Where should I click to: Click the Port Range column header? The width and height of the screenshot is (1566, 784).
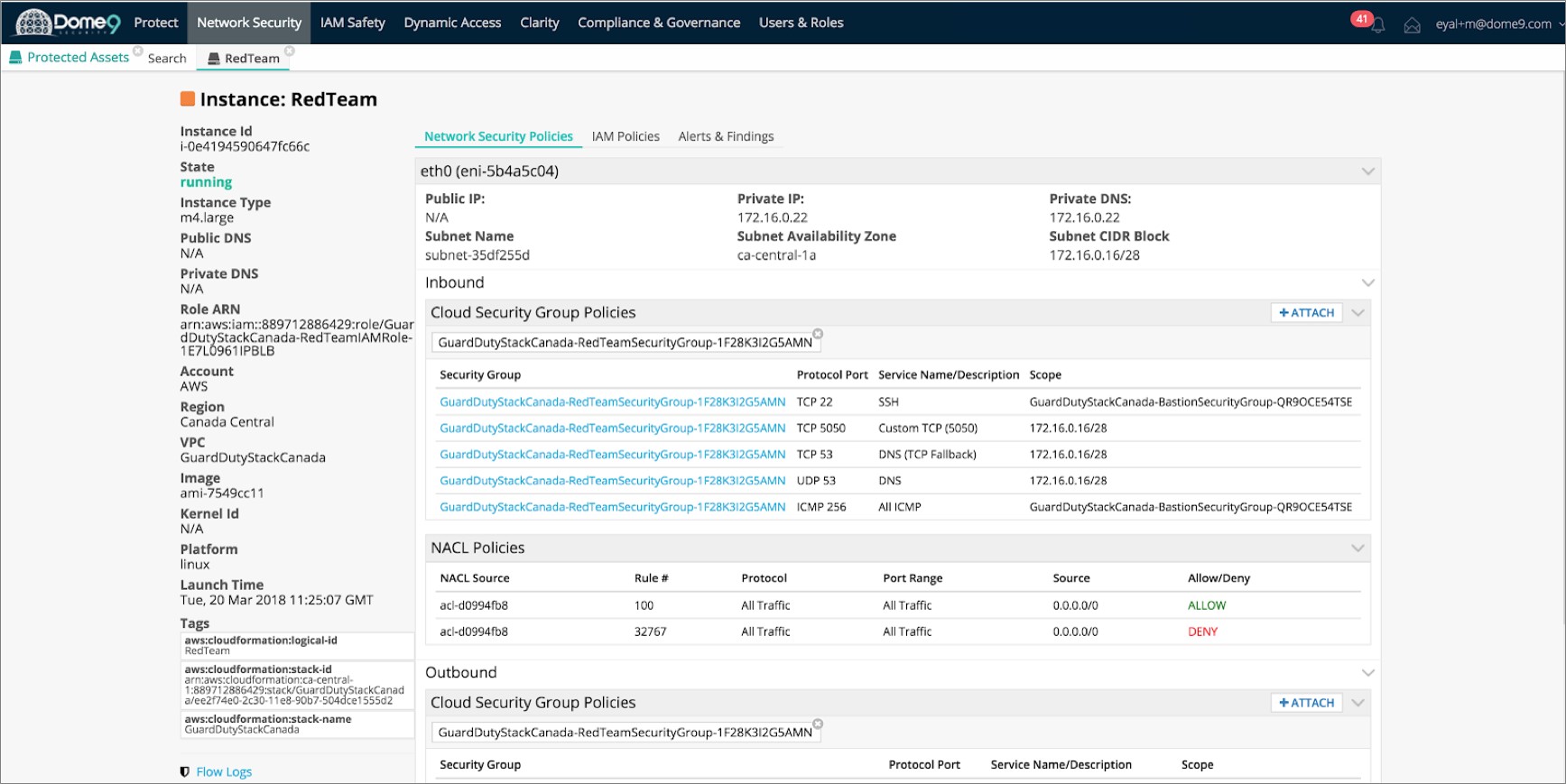tap(913, 578)
